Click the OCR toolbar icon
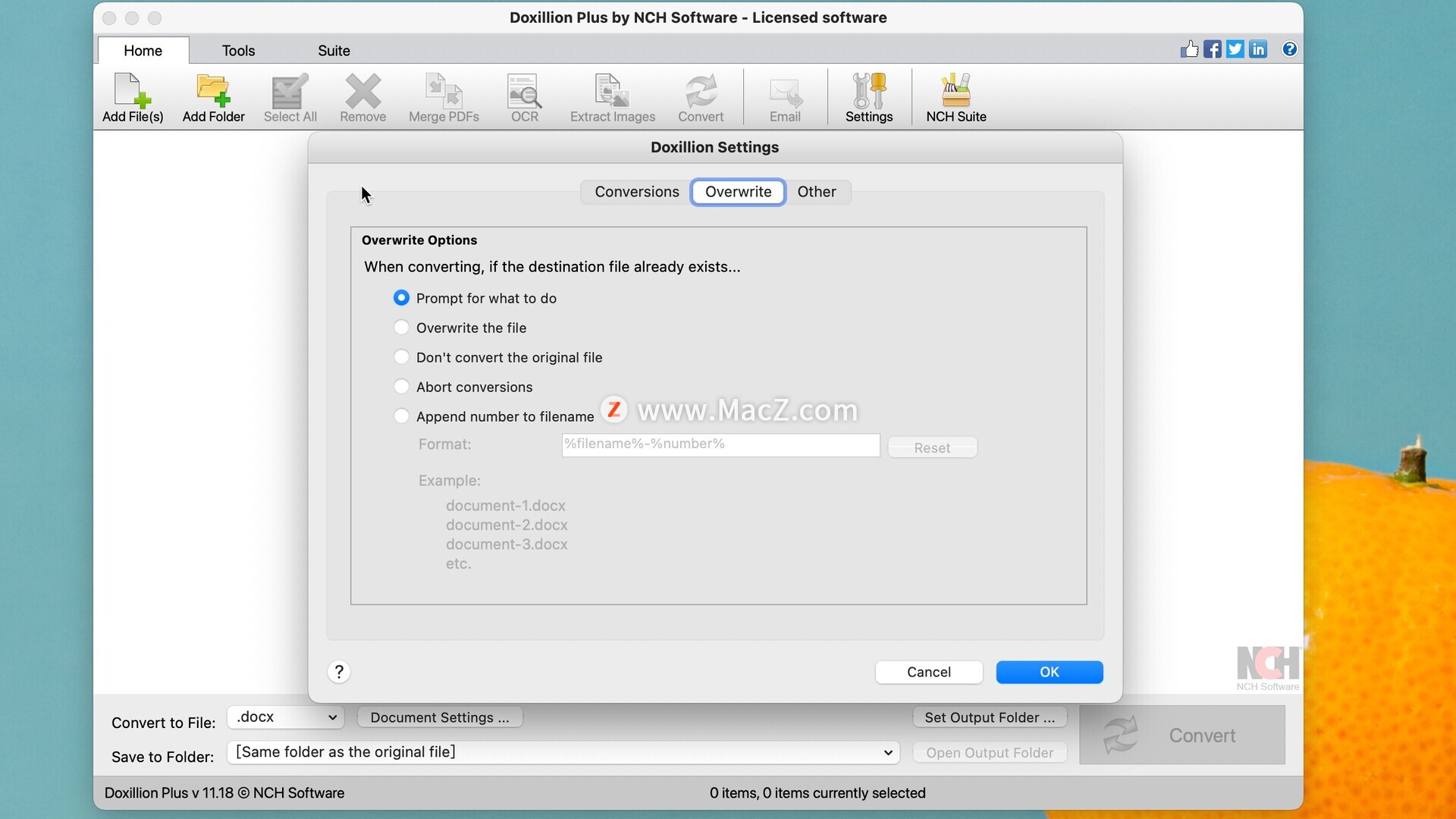This screenshot has width=1456, height=819. tap(524, 97)
